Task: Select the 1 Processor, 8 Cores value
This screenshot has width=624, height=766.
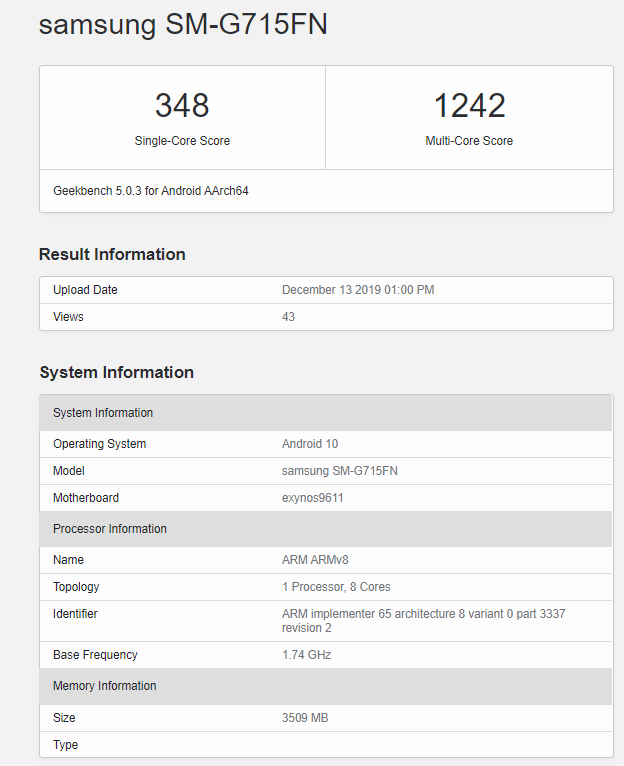Action: (x=336, y=587)
